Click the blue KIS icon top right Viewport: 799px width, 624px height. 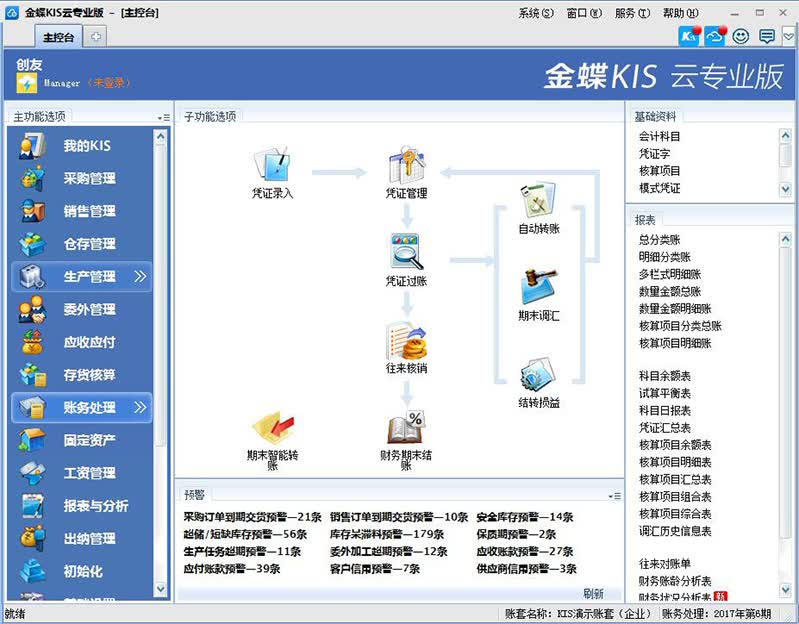click(689, 36)
